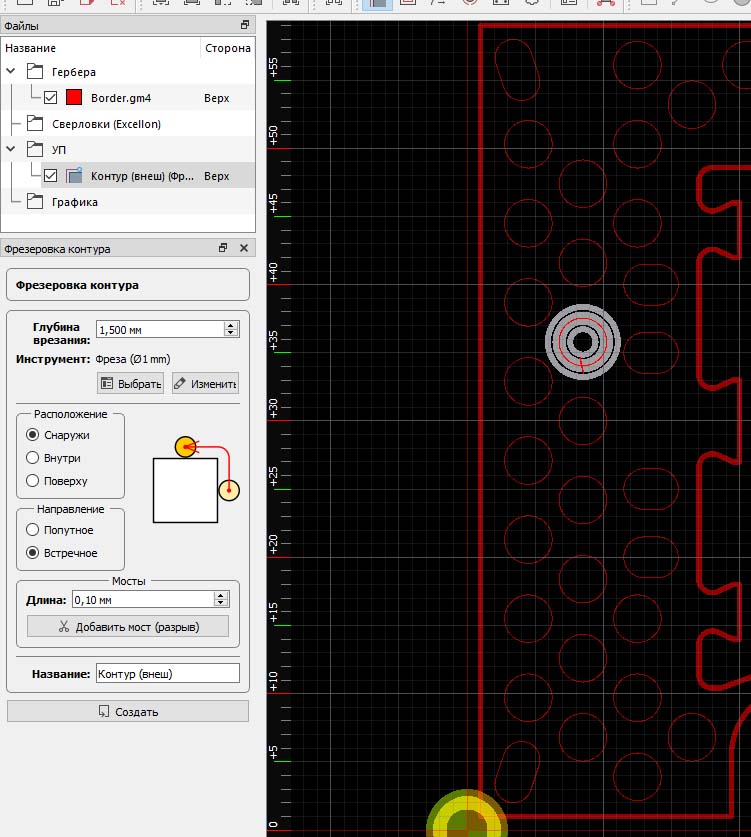Click the Изменить tool button

pos(205,383)
